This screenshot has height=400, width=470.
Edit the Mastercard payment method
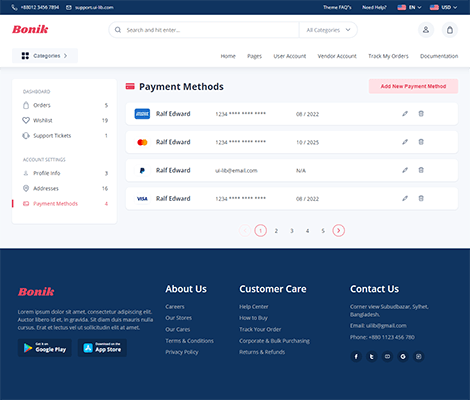point(405,142)
